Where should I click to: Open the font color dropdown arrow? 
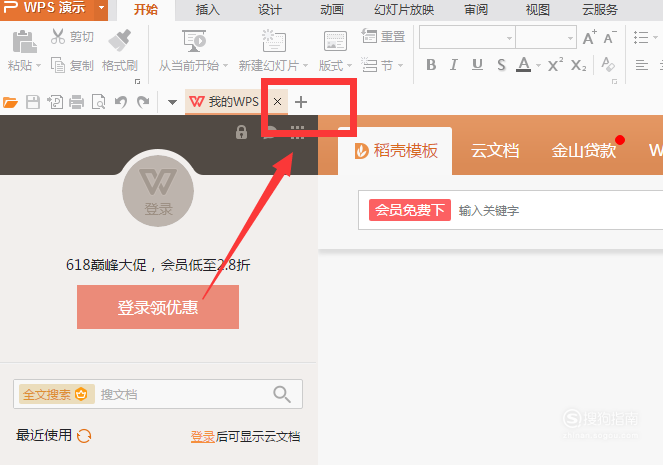(538, 66)
